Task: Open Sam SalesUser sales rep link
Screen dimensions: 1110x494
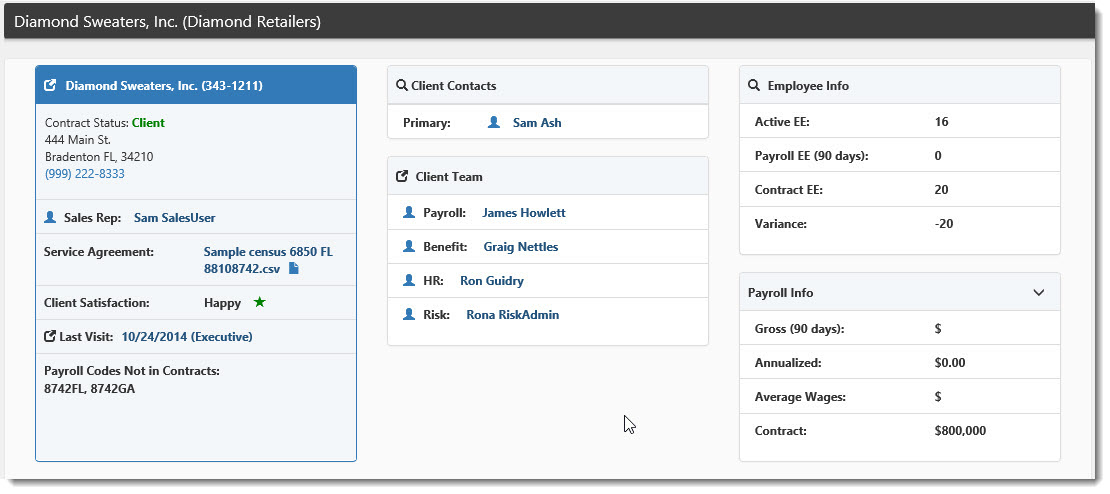Action: point(175,218)
